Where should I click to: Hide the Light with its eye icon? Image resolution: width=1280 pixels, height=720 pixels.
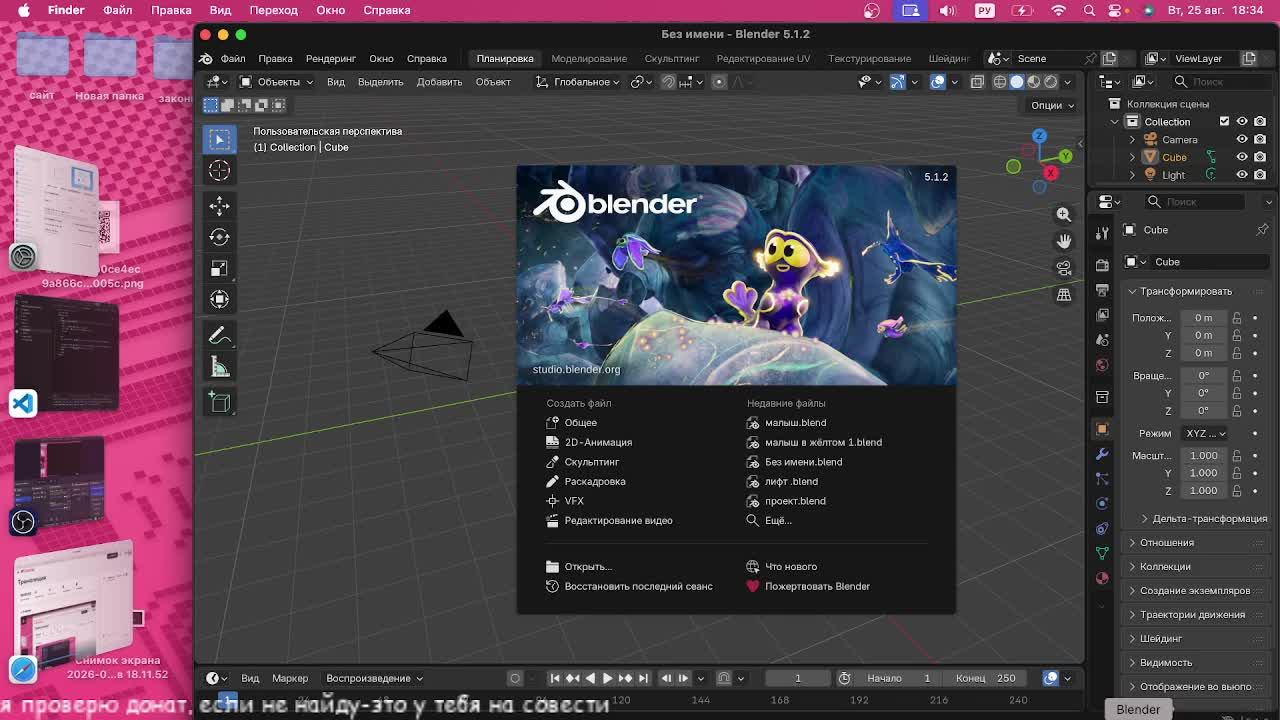pyautogui.click(x=1242, y=175)
